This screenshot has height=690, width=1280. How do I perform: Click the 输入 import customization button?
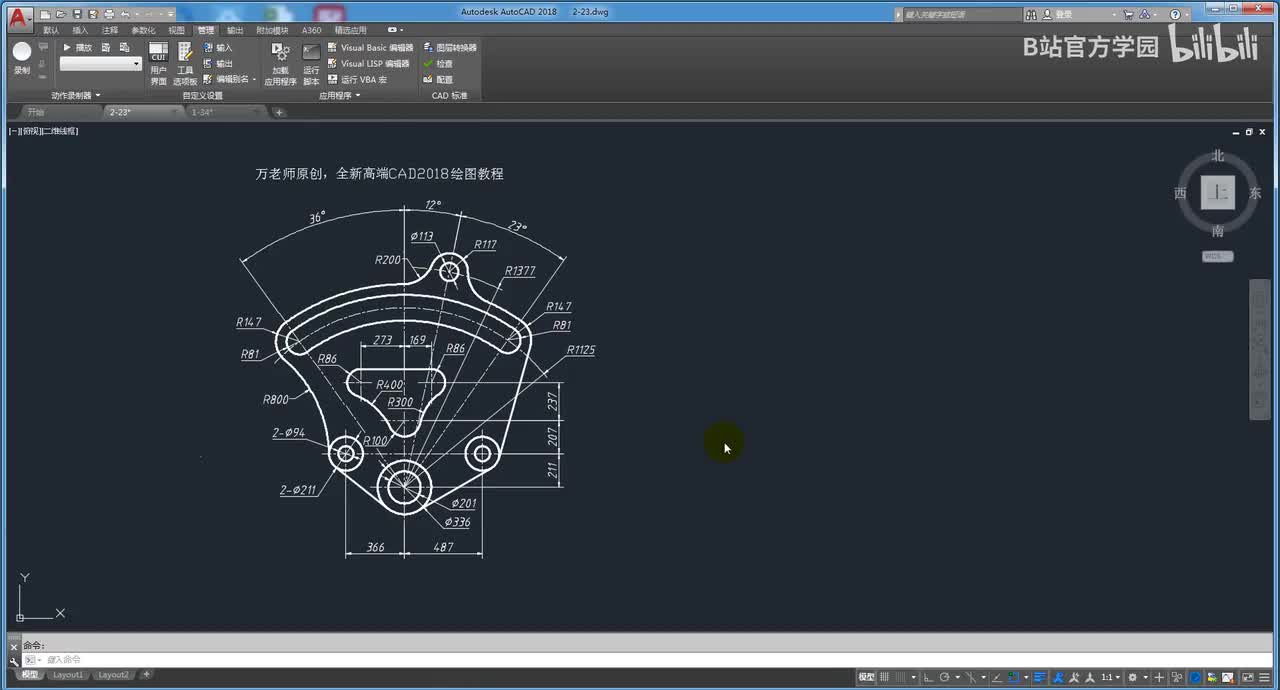point(218,47)
